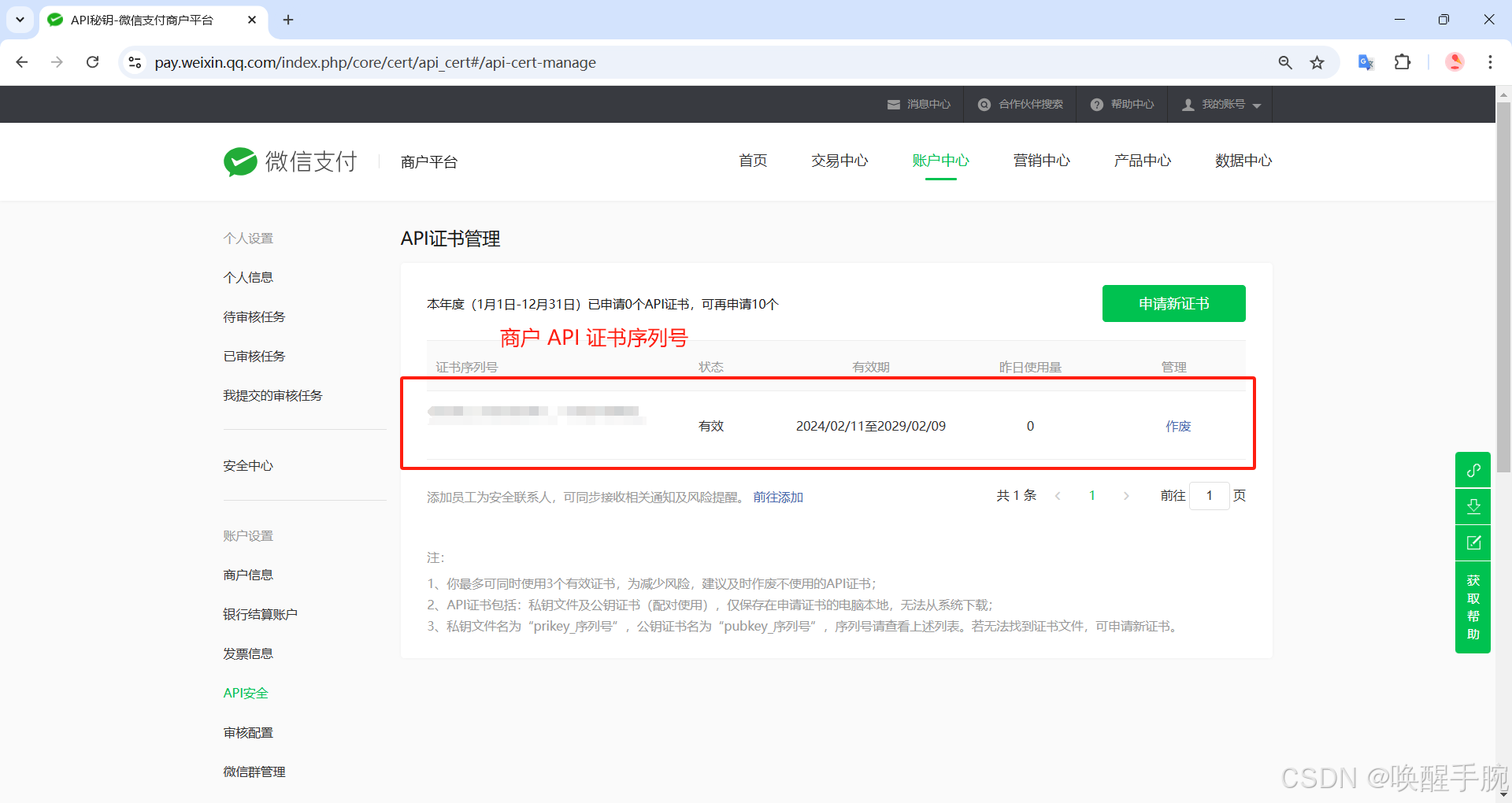The height and width of the screenshot is (803, 1512).
Task: Bookmark this page with the star
Action: click(x=1317, y=62)
